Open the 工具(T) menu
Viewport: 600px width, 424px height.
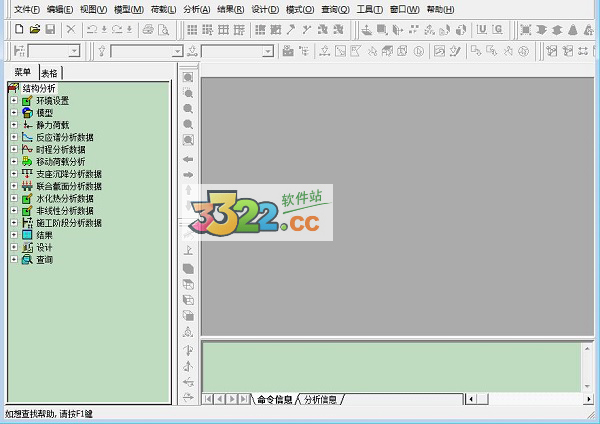(370, 9)
